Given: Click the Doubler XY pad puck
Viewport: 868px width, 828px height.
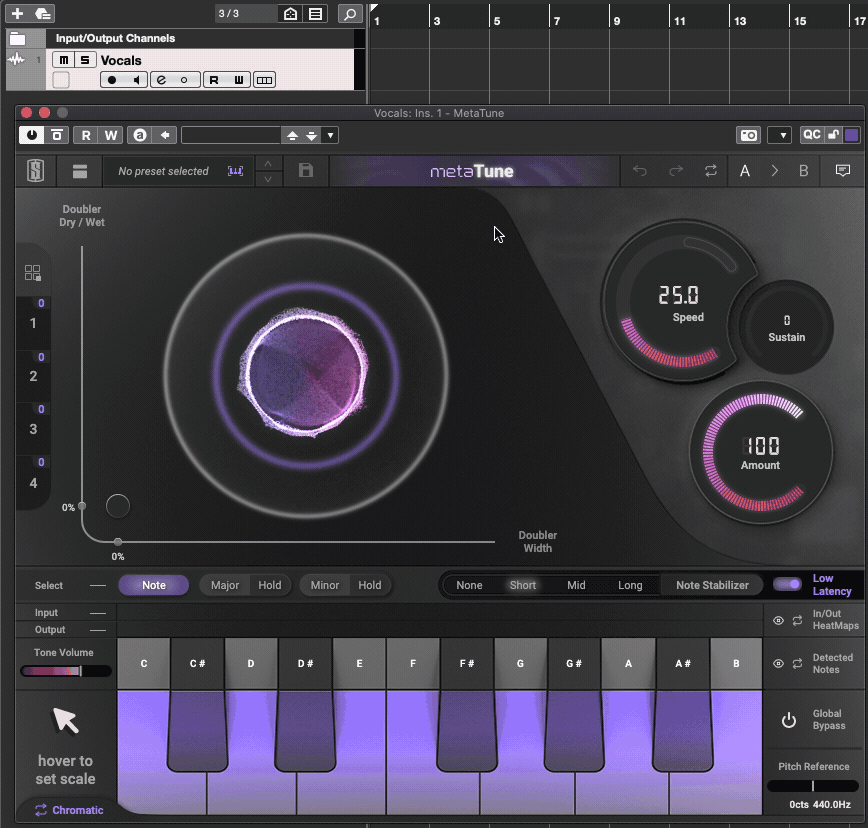Looking at the screenshot, I should tap(117, 506).
